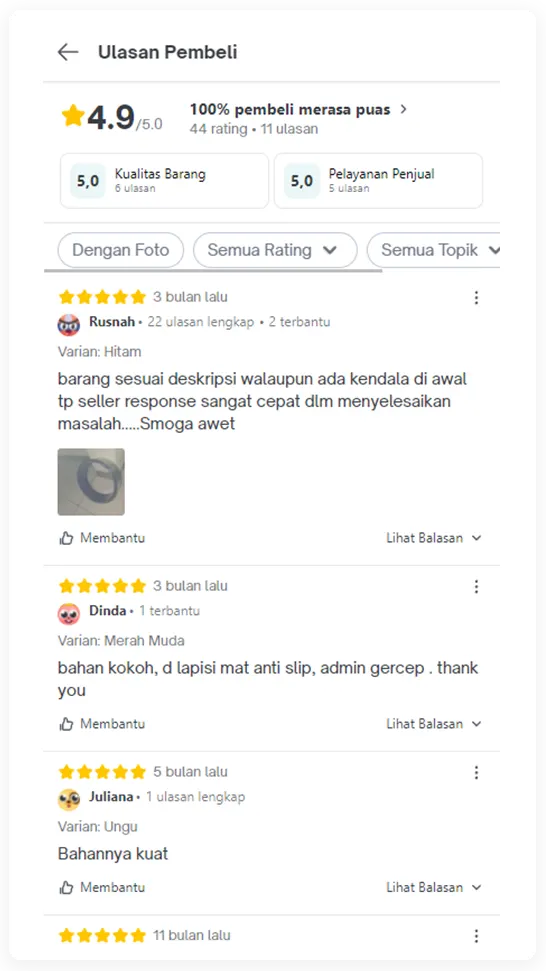Open the three-dot menu on Rusnah's review
The image size is (546, 971).
(x=476, y=298)
